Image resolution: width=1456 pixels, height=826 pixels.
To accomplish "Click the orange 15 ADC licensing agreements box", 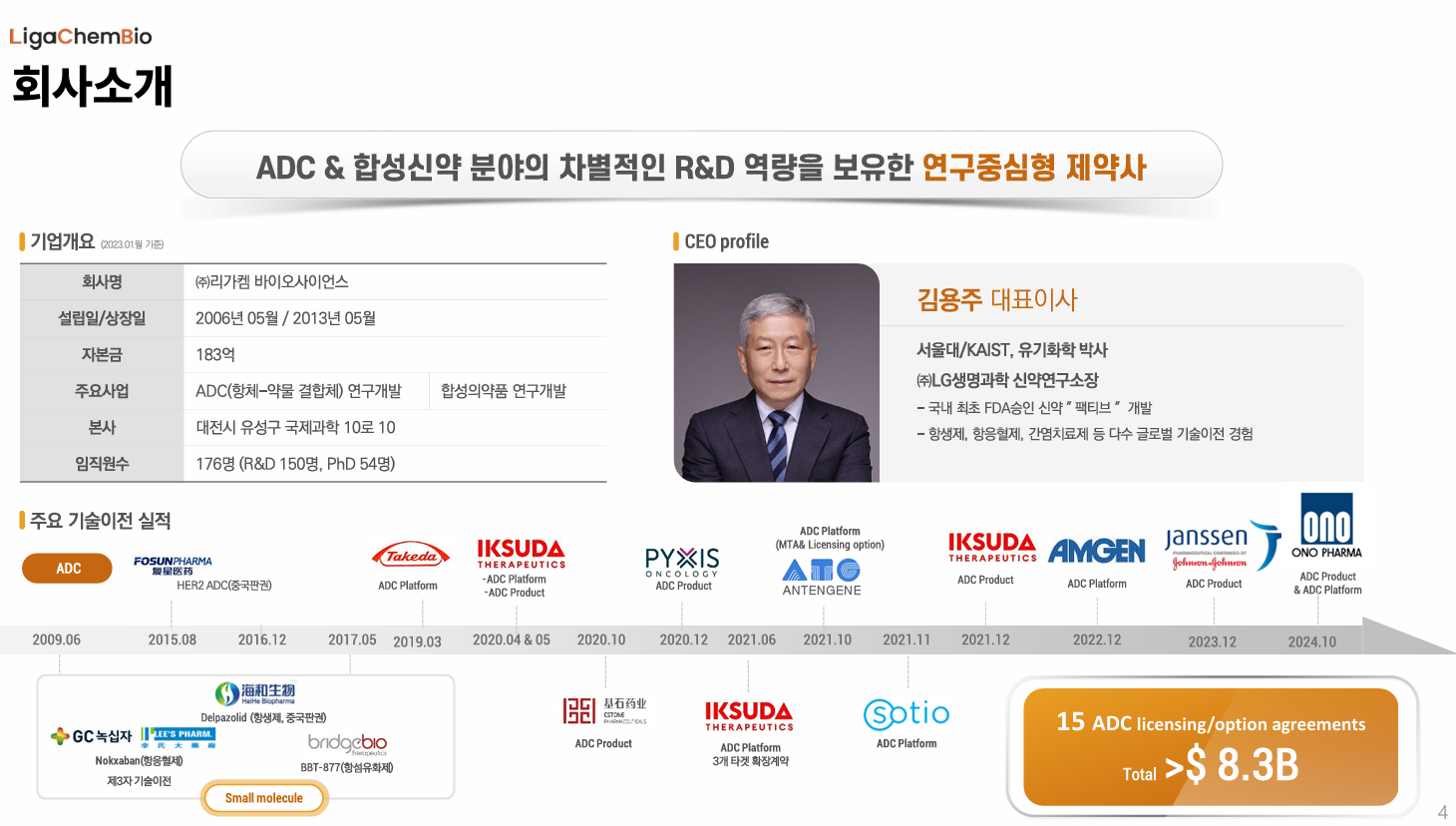I will [x=1211, y=747].
